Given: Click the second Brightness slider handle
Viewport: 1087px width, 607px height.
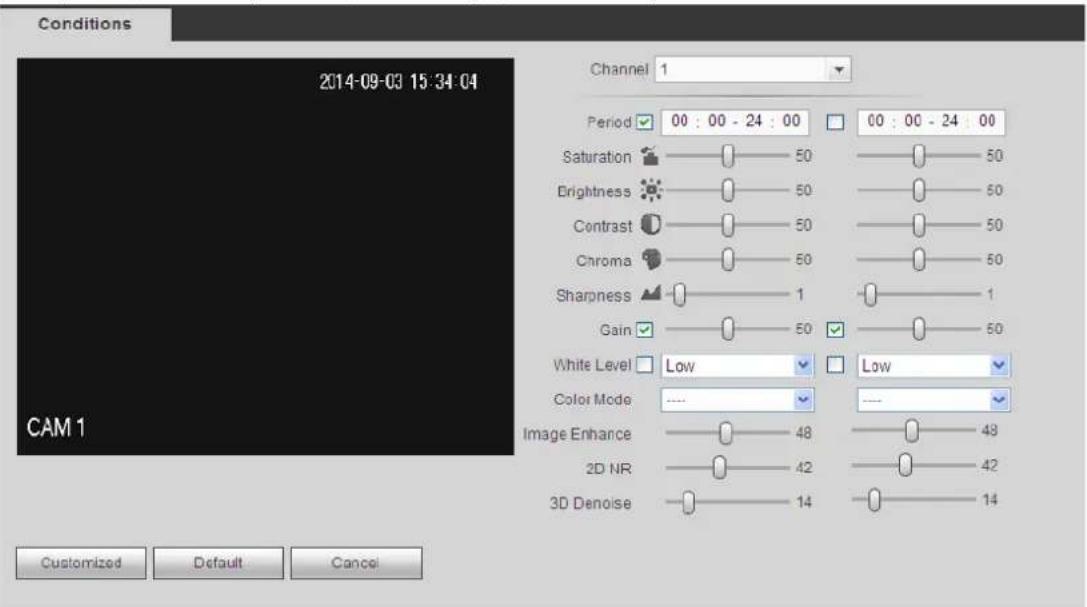Looking at the screenshot, I should tap(919, 190).
